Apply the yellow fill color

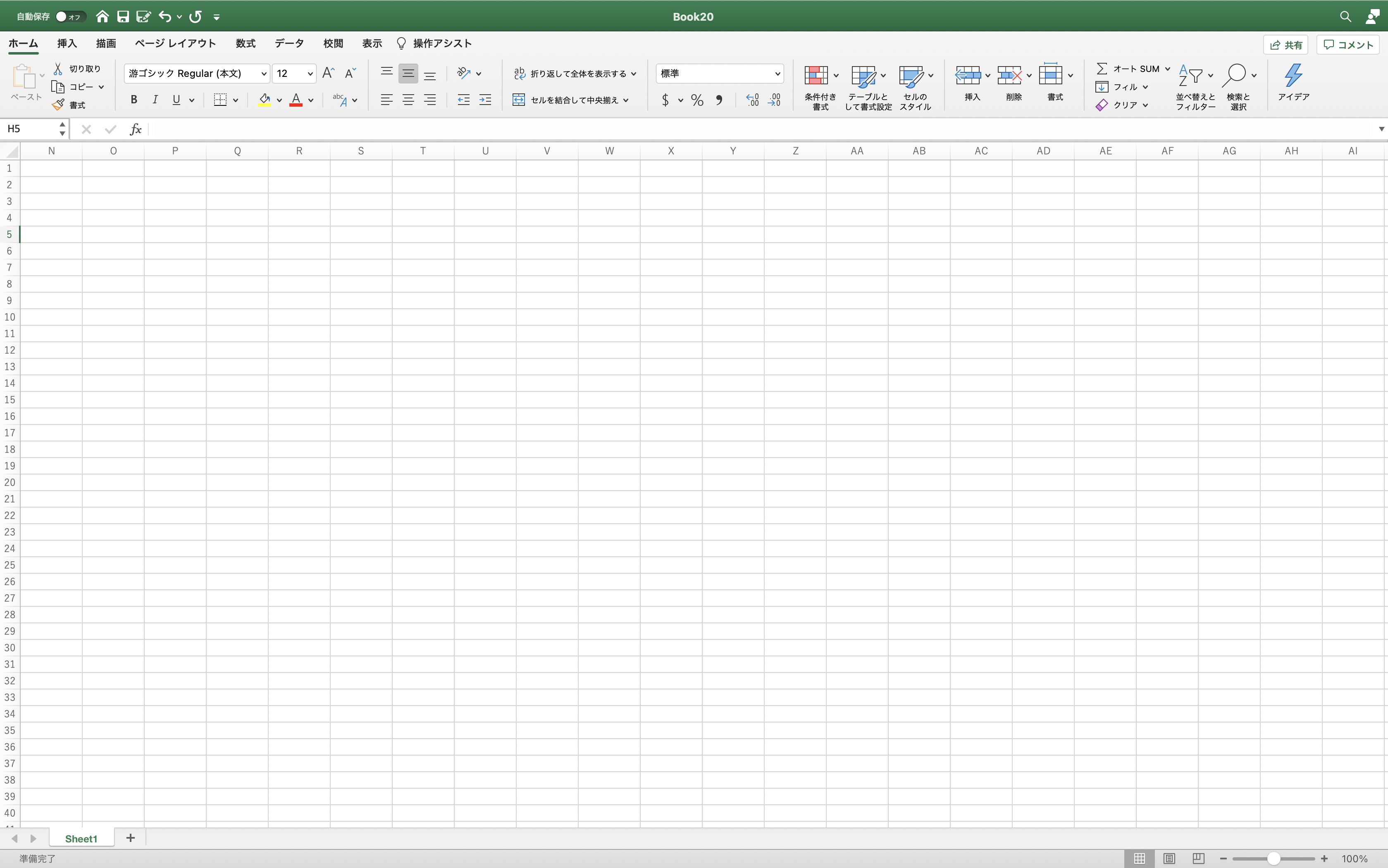click(264, 100)
